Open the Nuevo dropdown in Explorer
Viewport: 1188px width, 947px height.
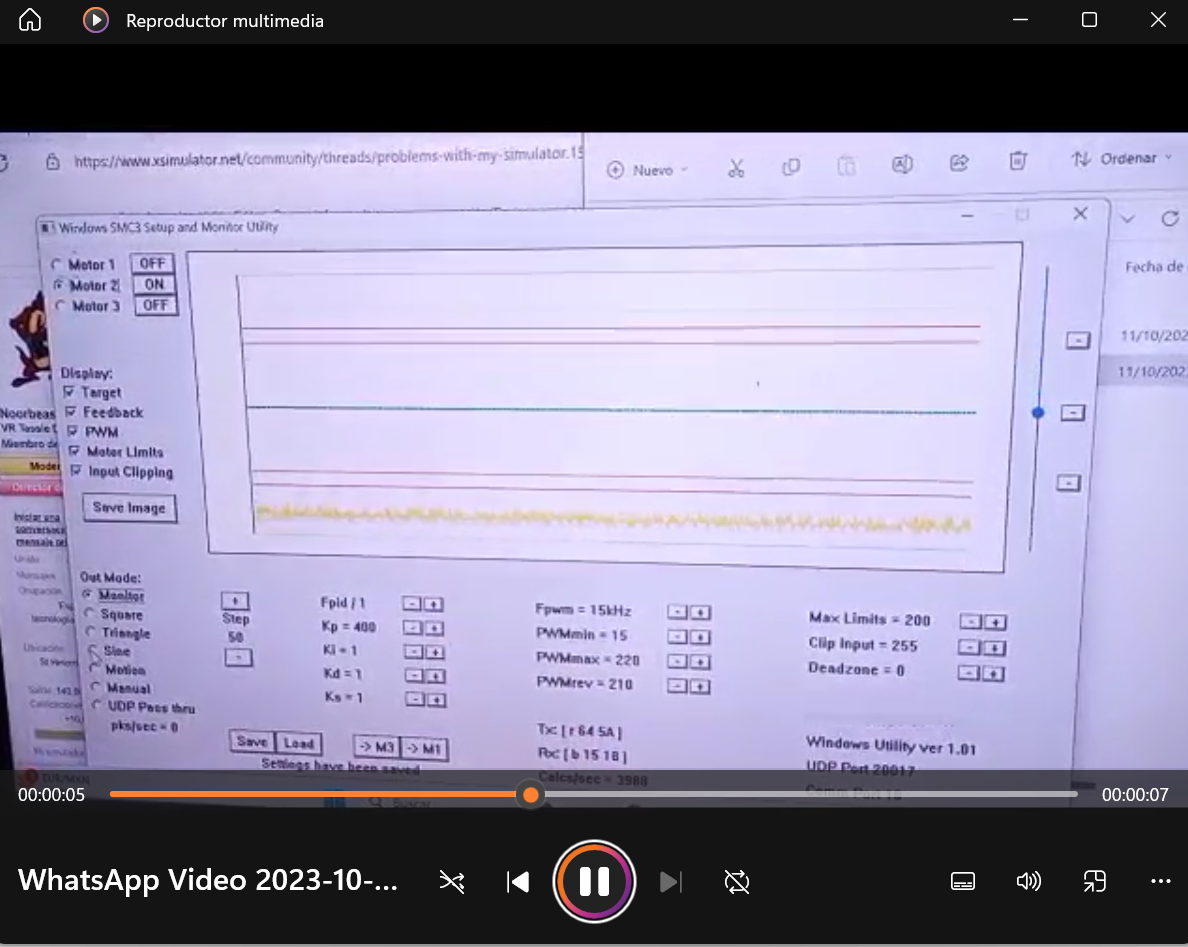point(647,170)
